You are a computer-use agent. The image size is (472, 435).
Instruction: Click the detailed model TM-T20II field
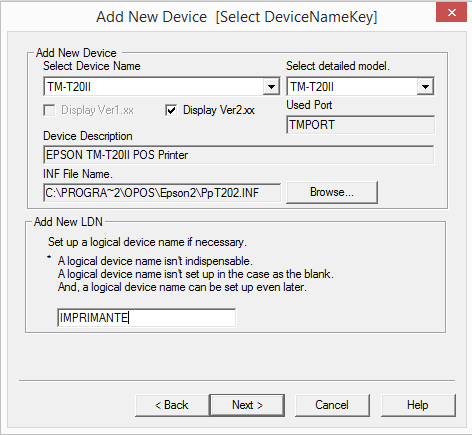(x=360, y=87)
